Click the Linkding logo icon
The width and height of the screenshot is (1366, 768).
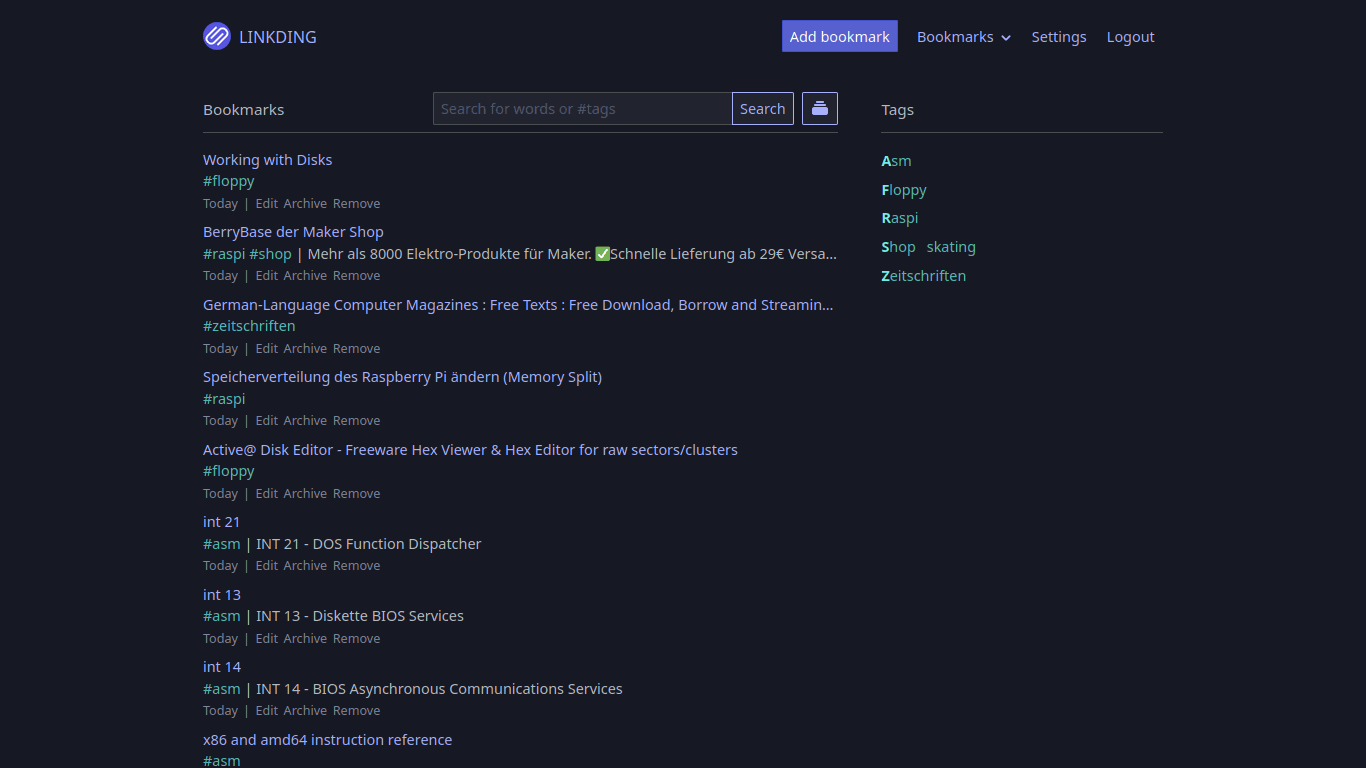pyautogui.click(x=217, y=37)
